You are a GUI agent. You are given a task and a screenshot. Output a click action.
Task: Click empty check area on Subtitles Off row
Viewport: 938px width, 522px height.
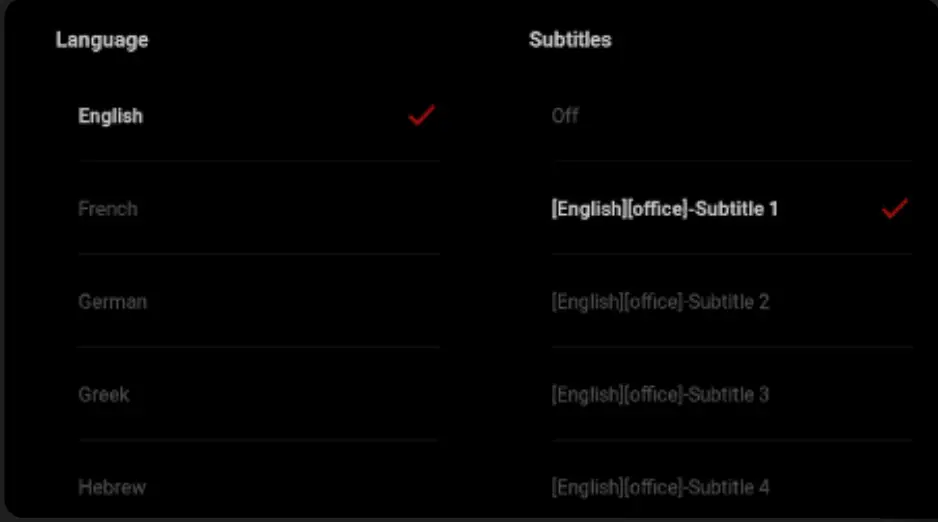(895, 116)
